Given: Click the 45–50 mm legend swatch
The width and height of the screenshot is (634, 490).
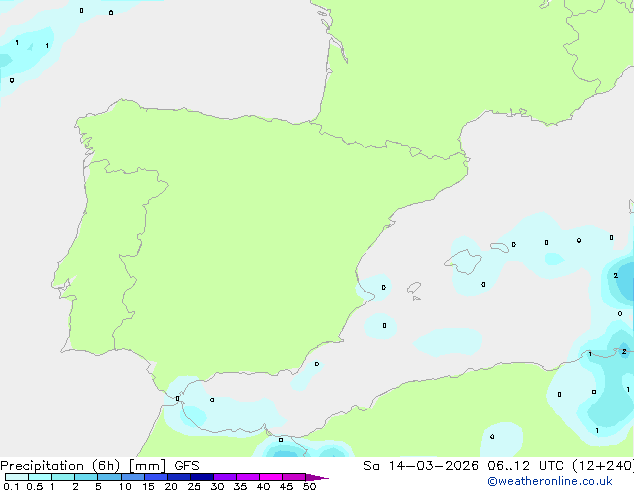Looking at the screenshot, I should point(294,477).
